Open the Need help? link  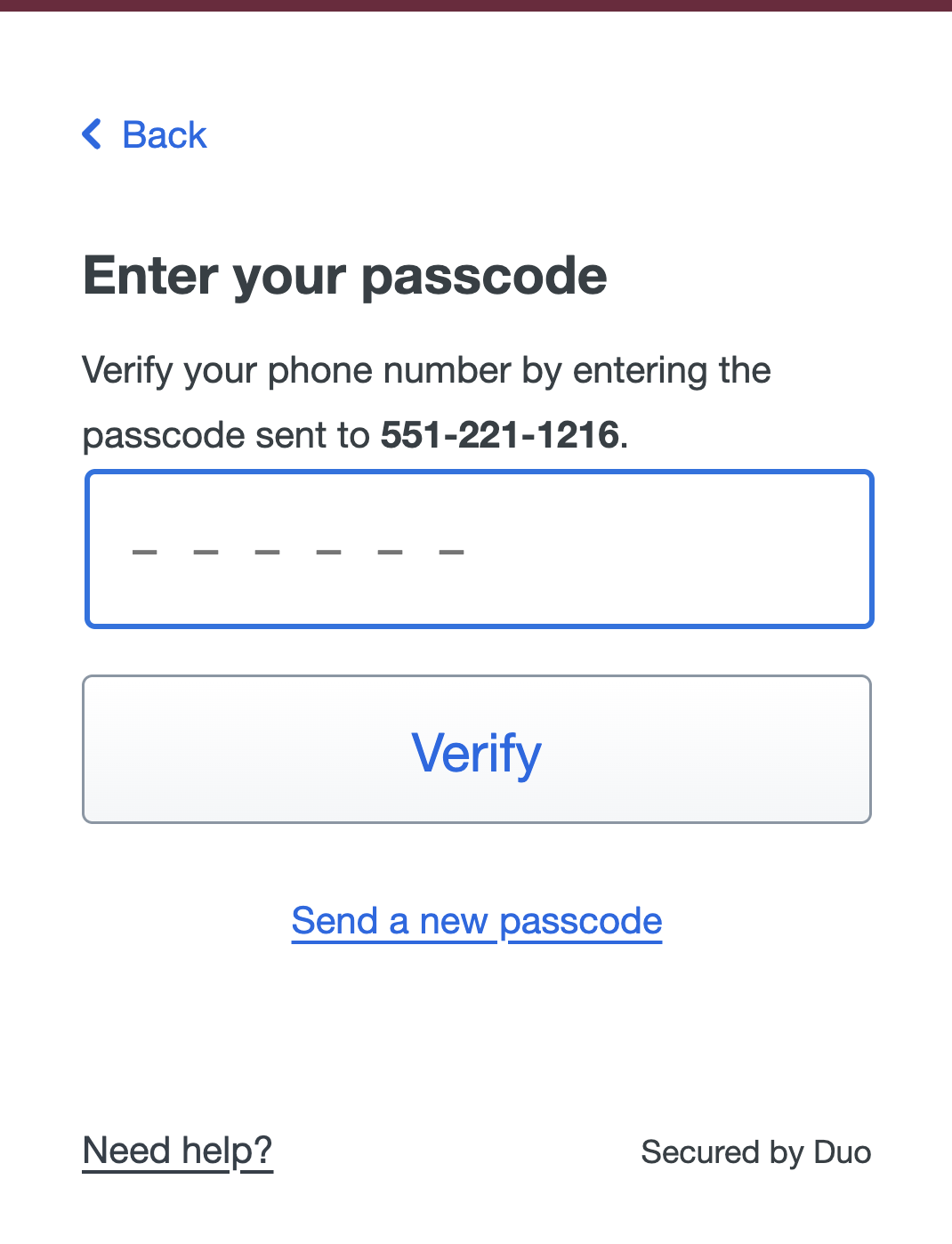point(177,1151)
